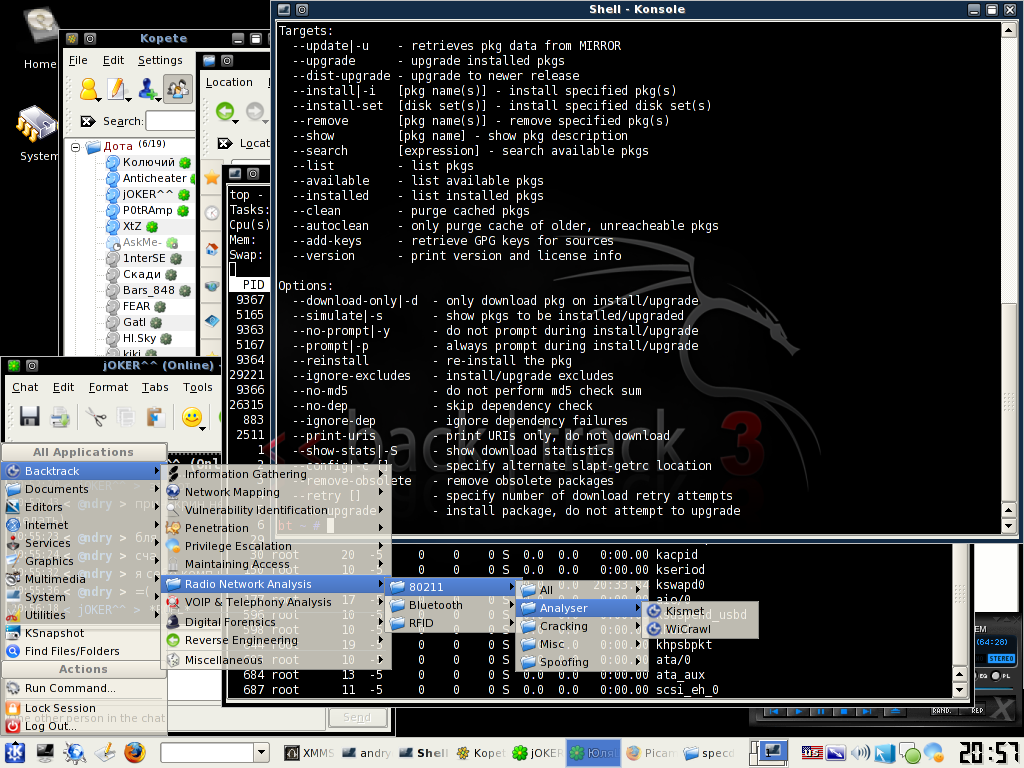Click the printer icon in chat window
Screen dimensions: 1024x768
[x=61, y=417]
